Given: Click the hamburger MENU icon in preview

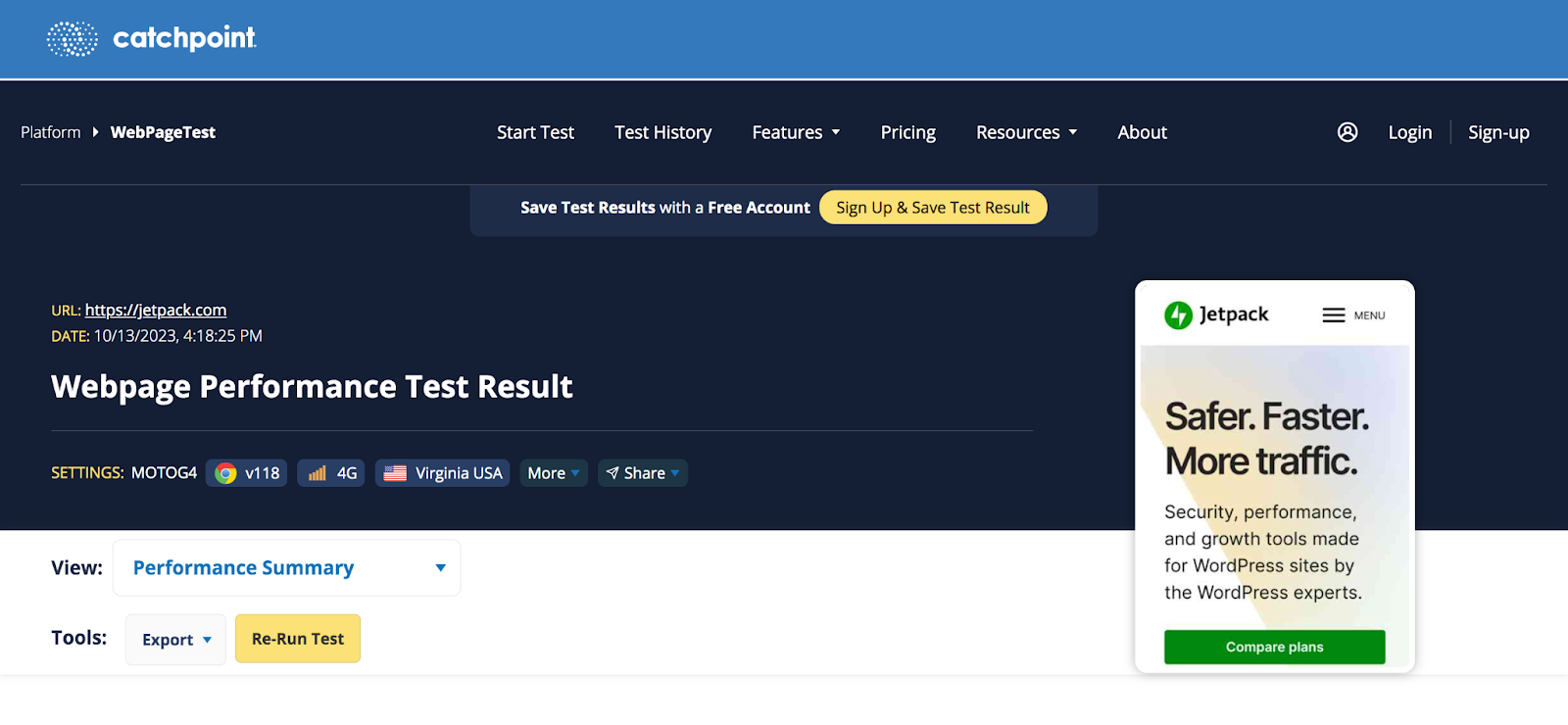Looking at the screenshot, I should pos(1353,315).
